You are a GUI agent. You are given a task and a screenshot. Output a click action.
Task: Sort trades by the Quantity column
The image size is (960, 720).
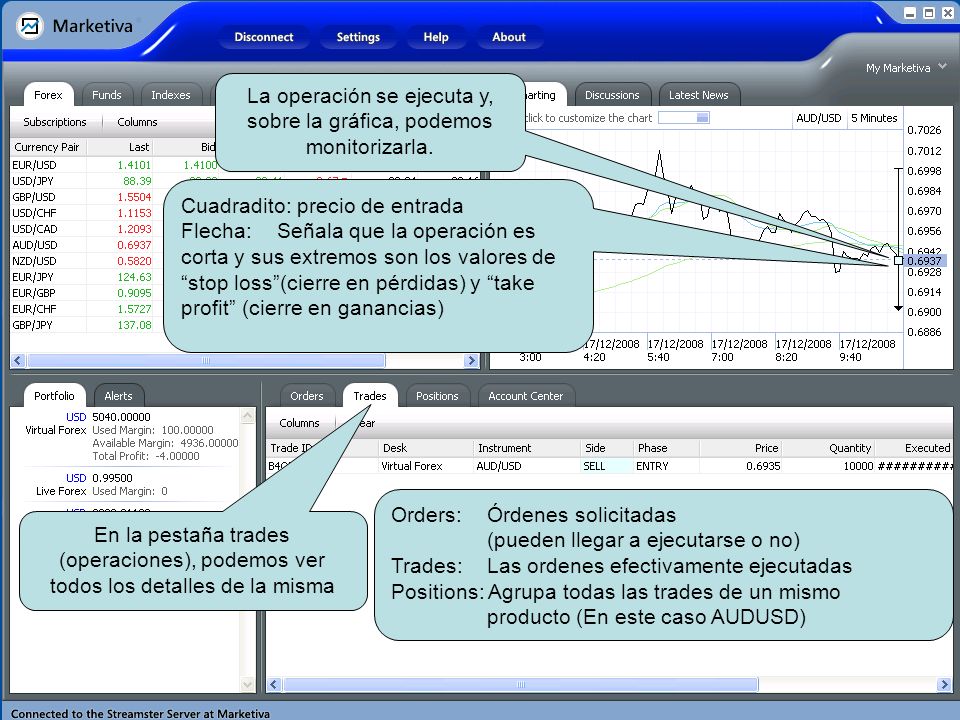click(x=829, y=448)
